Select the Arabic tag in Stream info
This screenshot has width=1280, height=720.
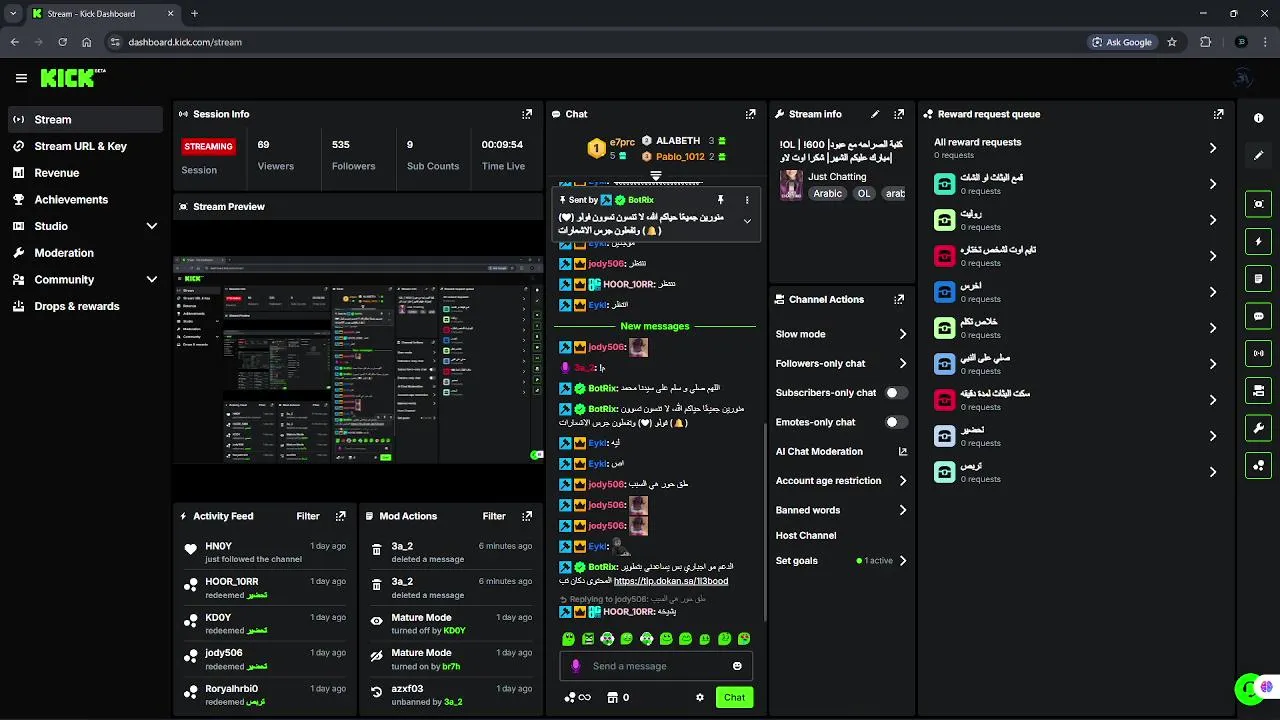coord(827,194)
